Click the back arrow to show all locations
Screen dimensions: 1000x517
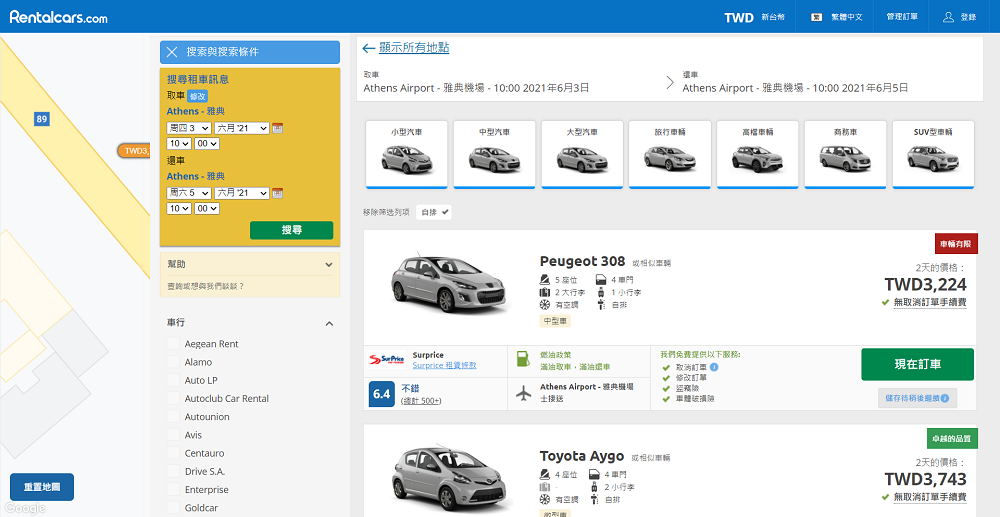(368, 48)
